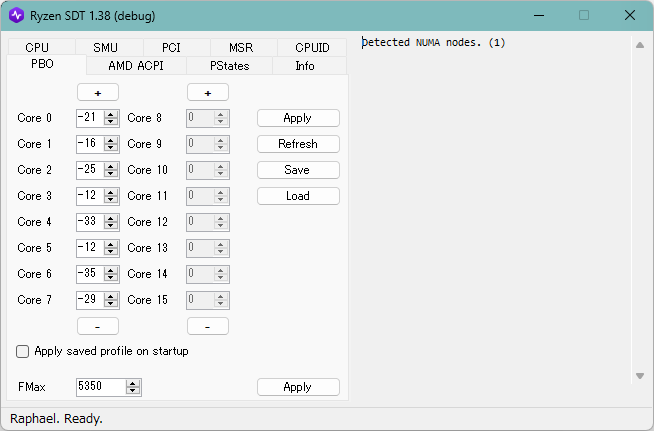Click the Core 1 offset field showing -16
Screen dimensions: 654x431
pos(90,144)
